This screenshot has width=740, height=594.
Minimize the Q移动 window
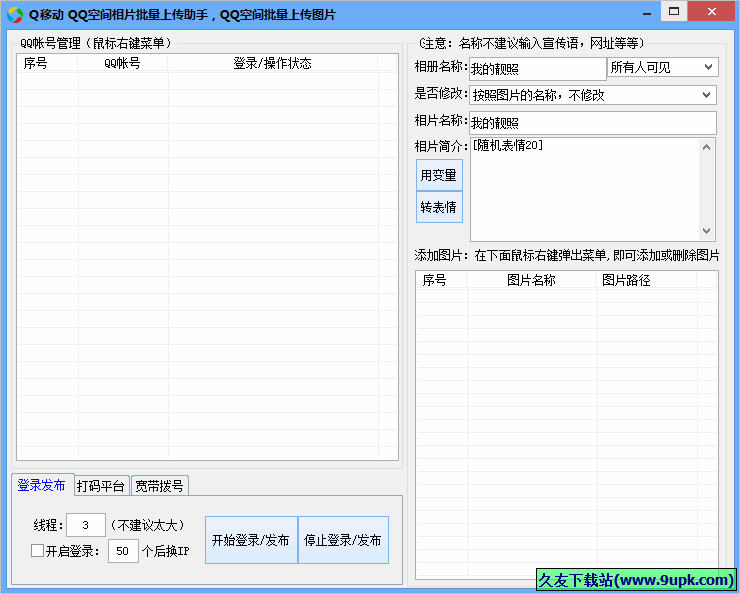[x=647, y=12]
